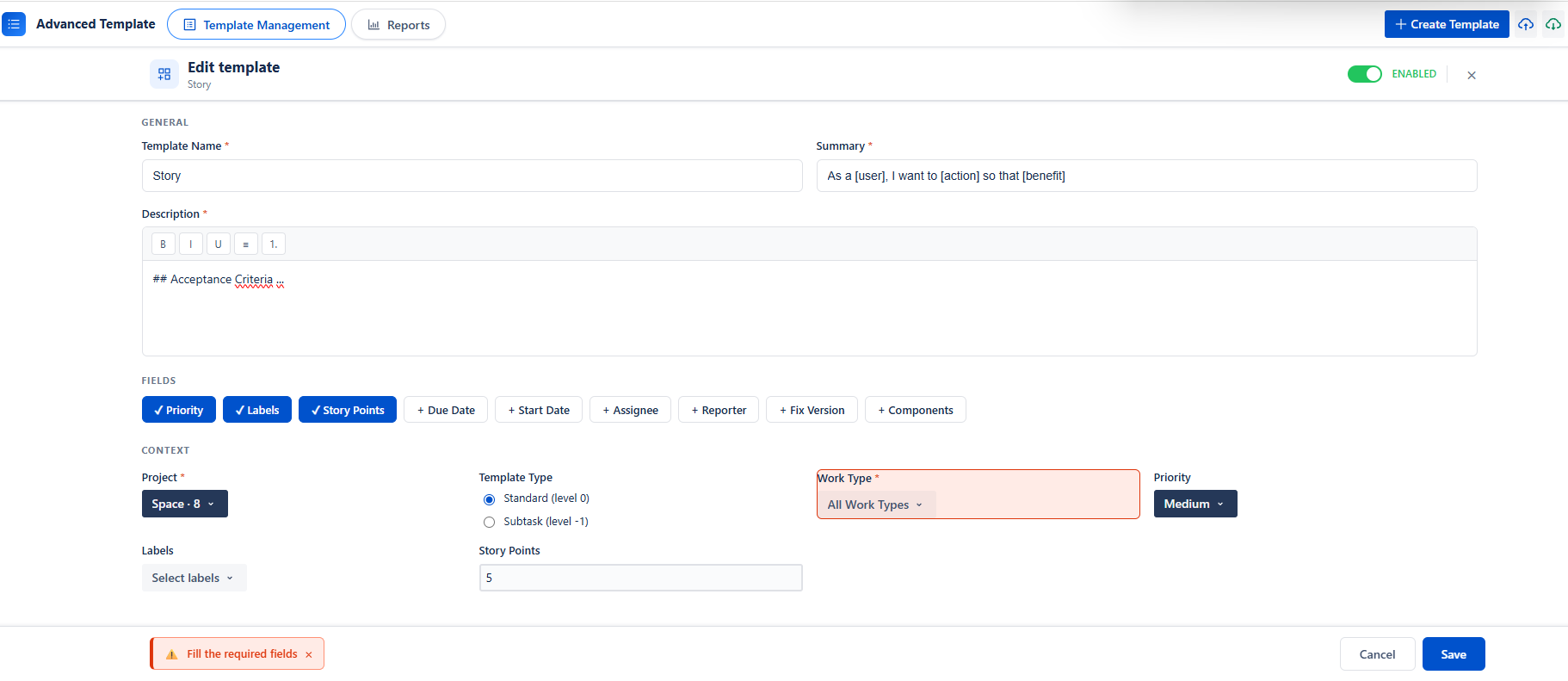Dismiss the Fill the required fields alert

(309, 654)
